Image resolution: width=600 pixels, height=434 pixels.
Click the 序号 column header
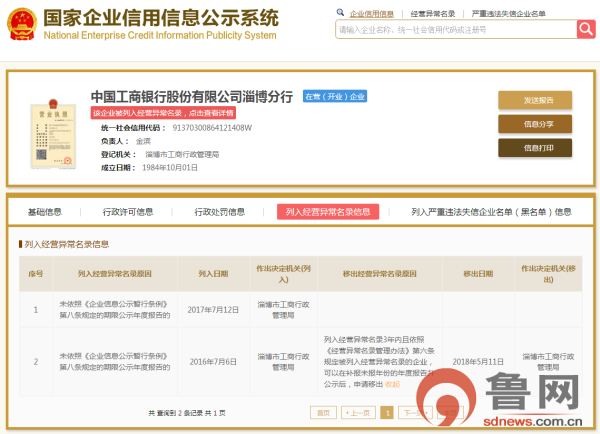[36, 274]
